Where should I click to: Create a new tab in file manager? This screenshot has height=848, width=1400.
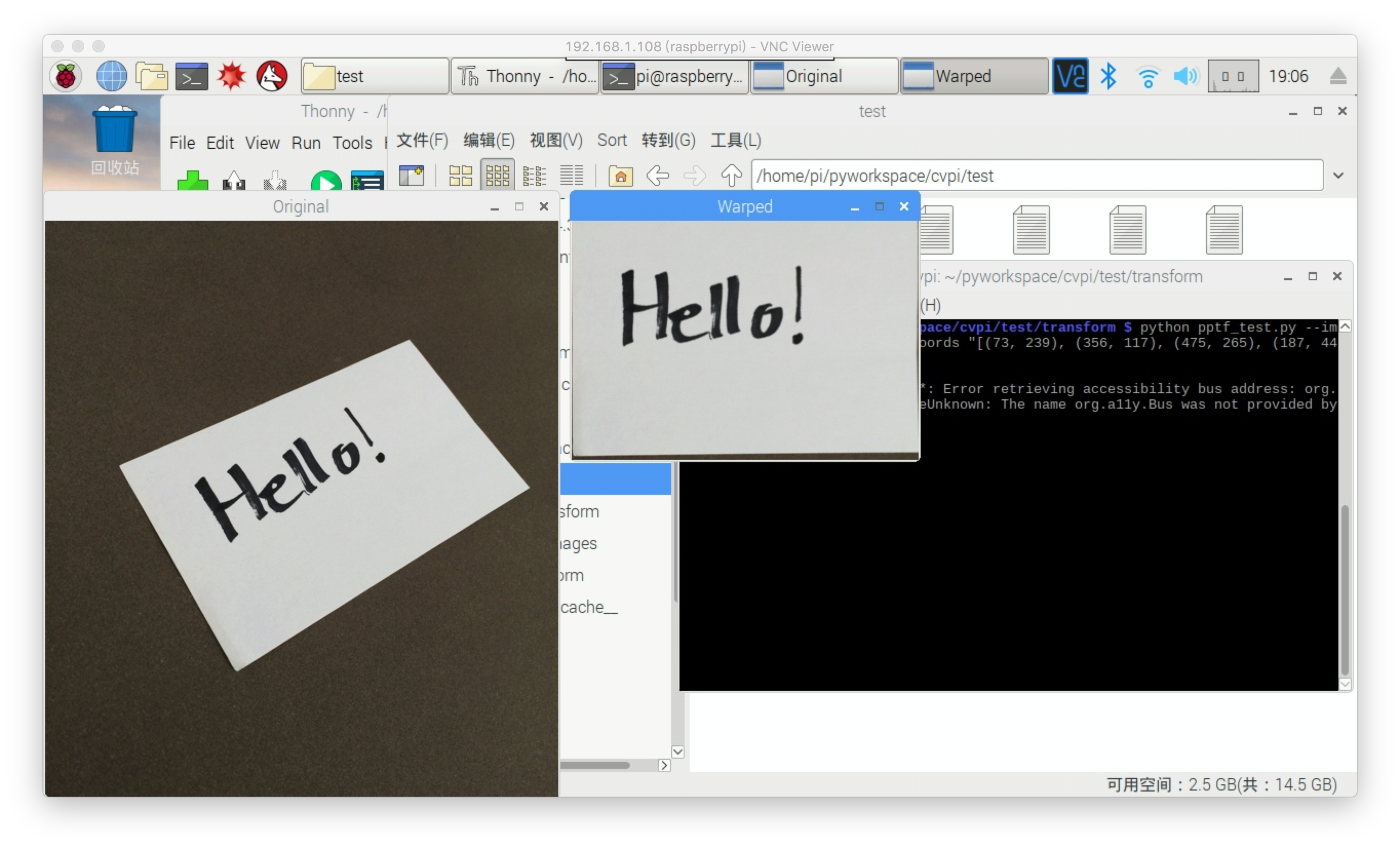[x=412, y=176]
